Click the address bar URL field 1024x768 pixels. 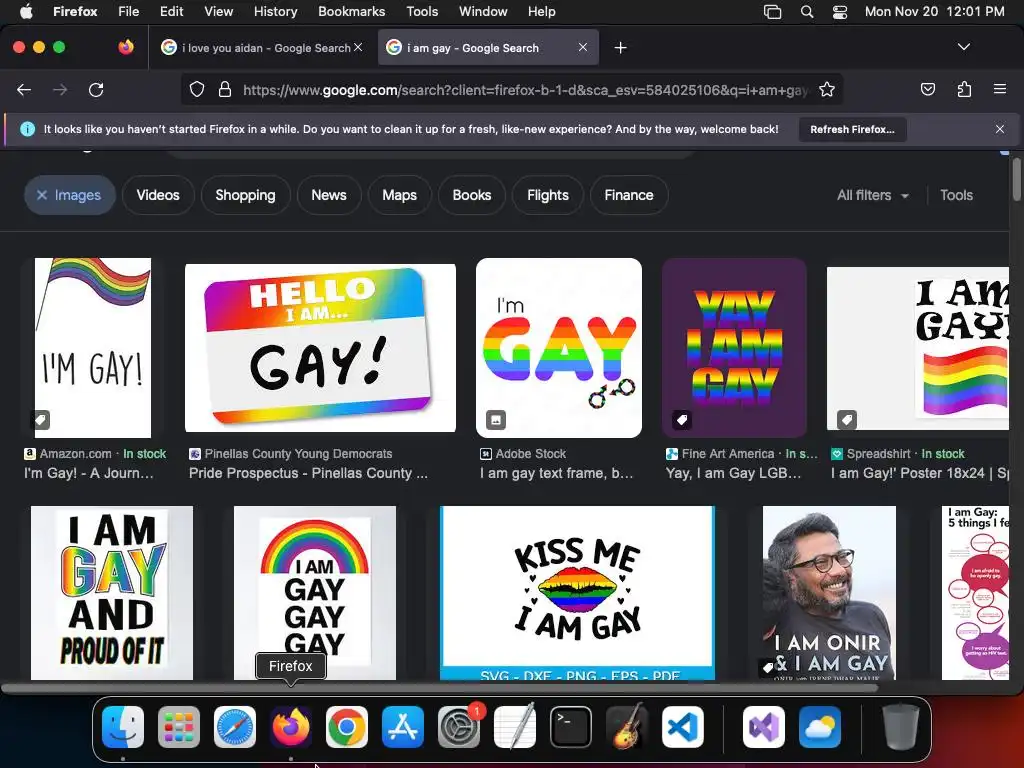tap(526, 89)
